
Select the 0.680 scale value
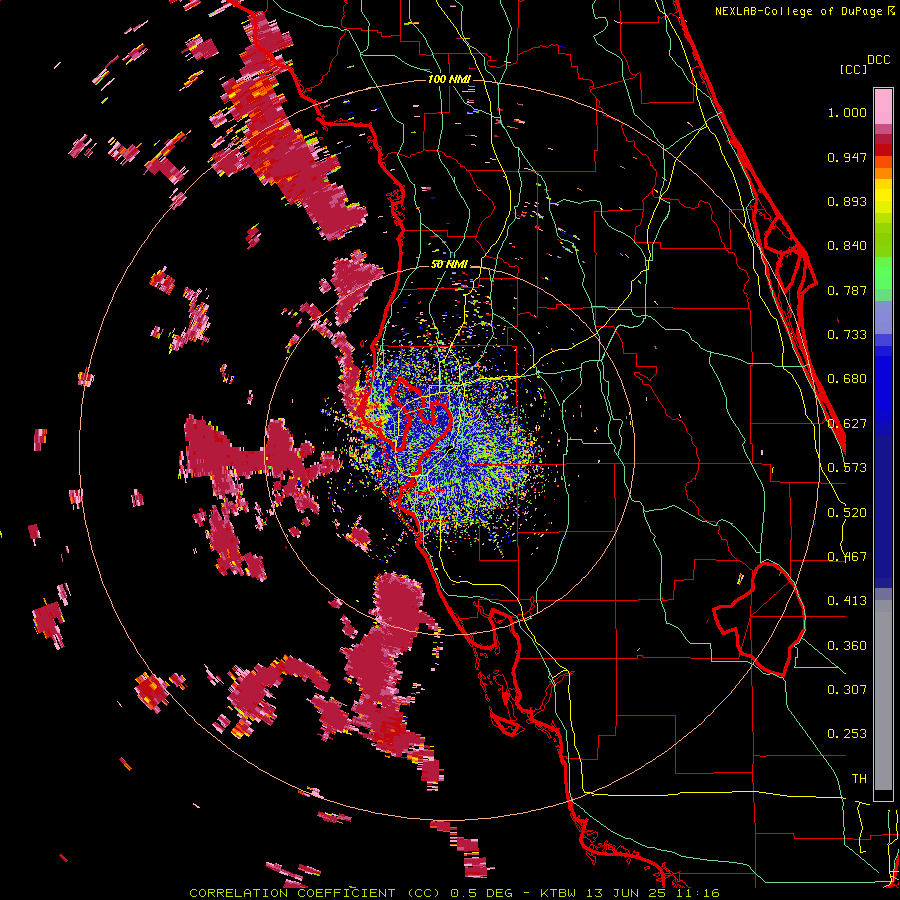pos(847,379)
